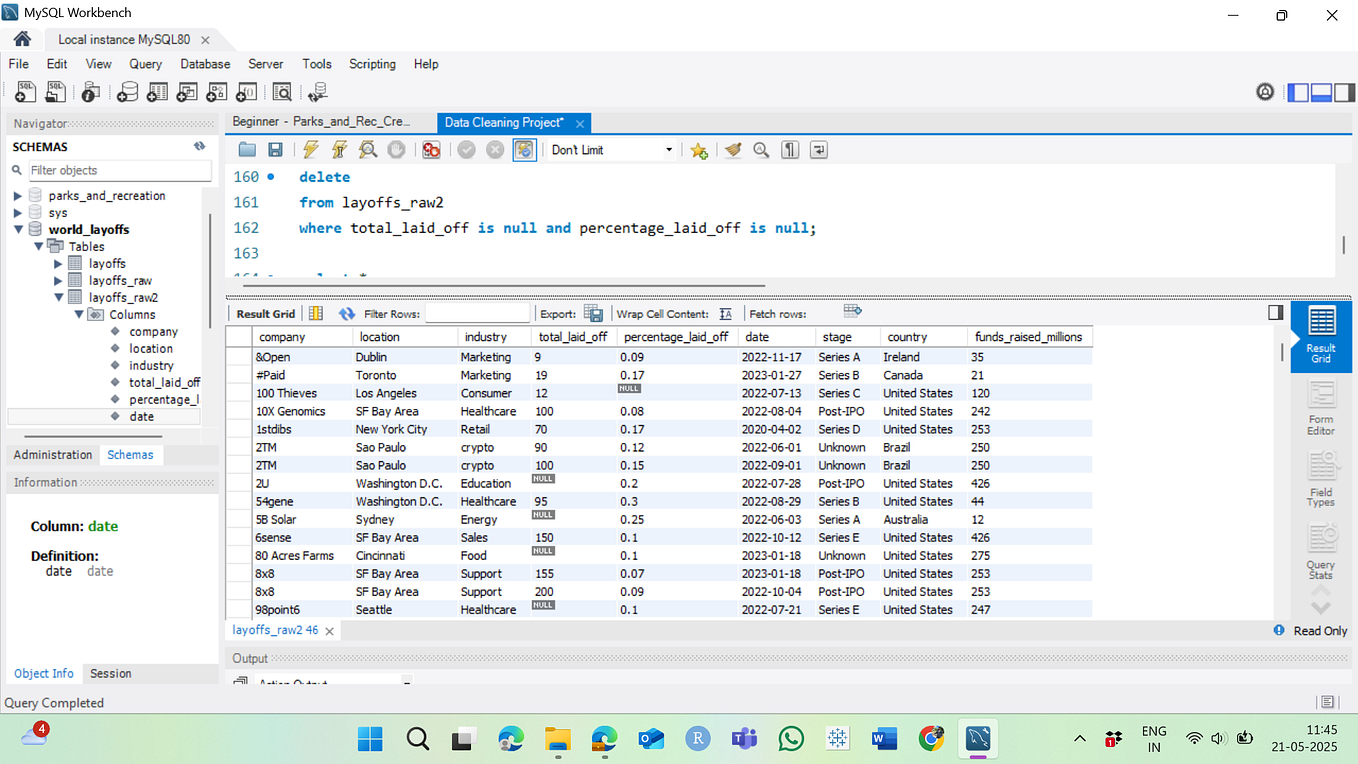Viewport: 1358px width, 764px height.
Task: Open an SQL script file icon
Action: (55, 91)
